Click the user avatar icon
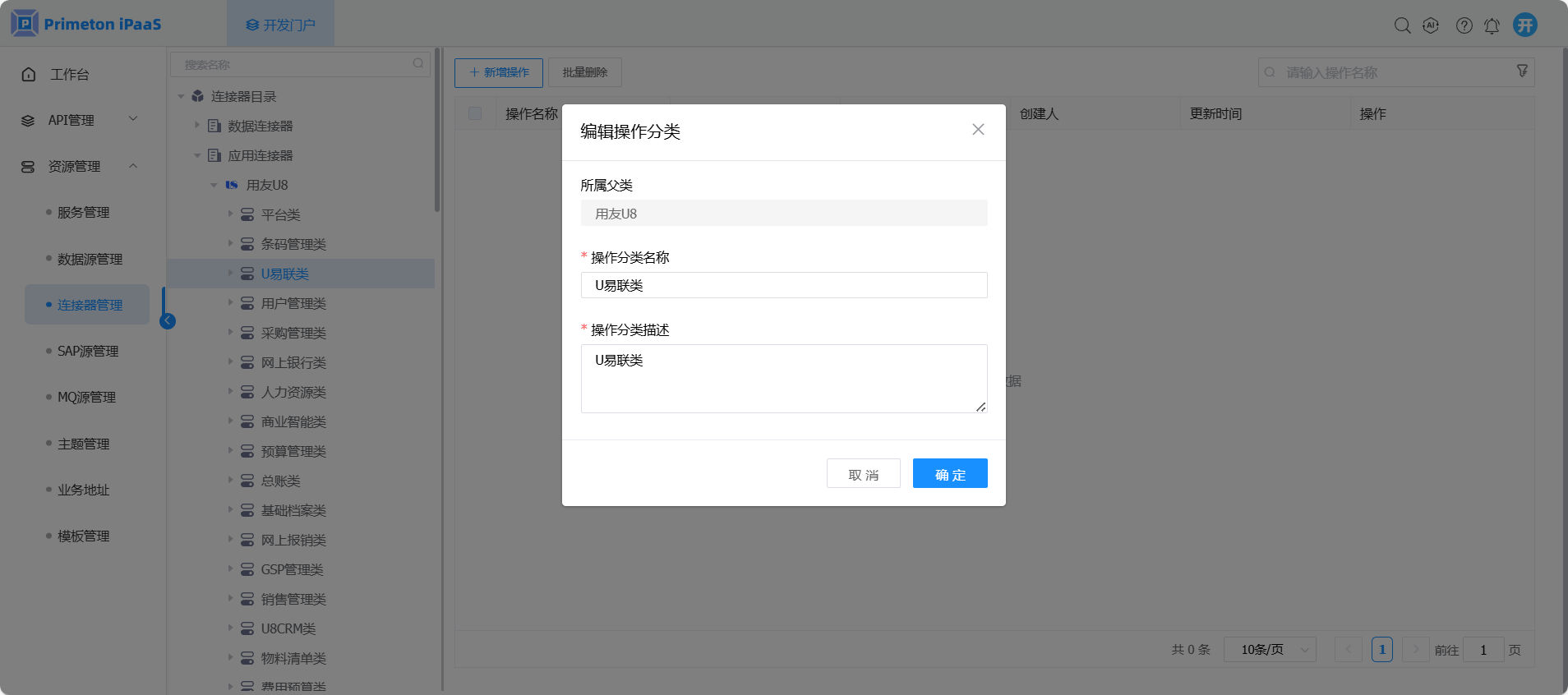 pos(1525,25)
